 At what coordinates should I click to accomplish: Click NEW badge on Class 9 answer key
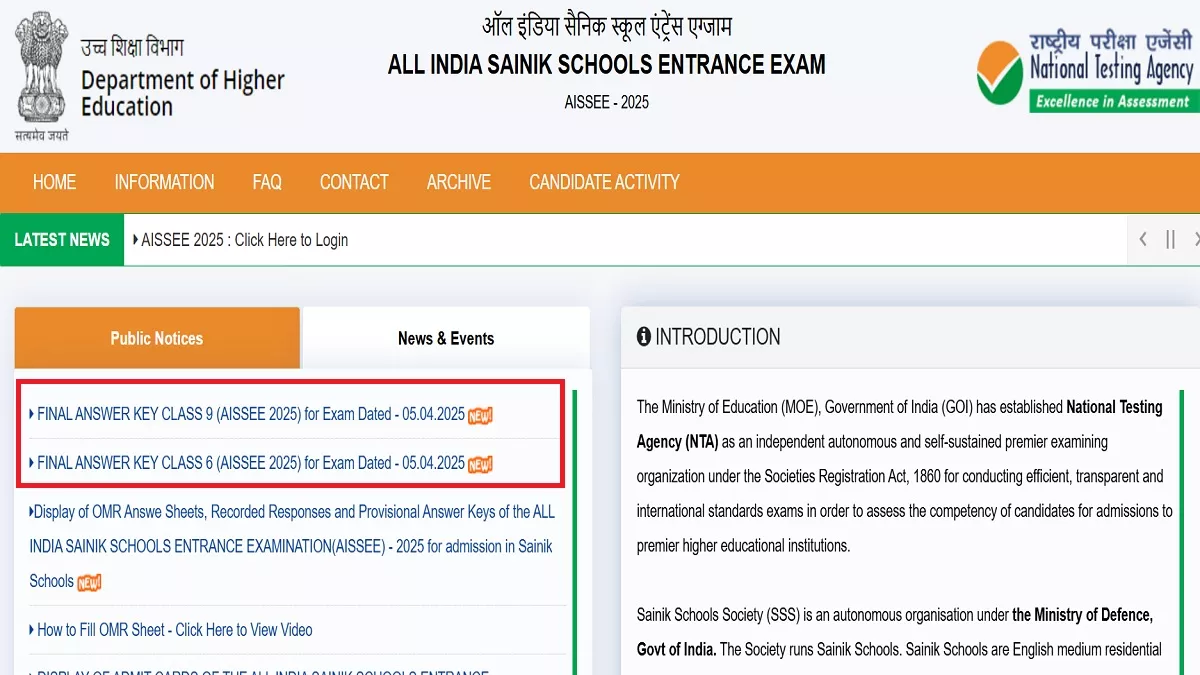coord(480,415)
